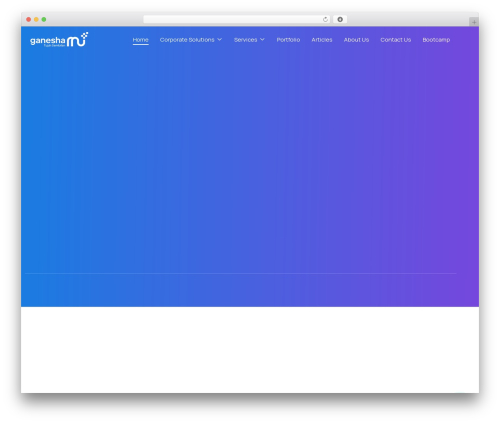Go to the Home menu item
The height and width of the screenshot is (423, 500).
coord(140,40)
